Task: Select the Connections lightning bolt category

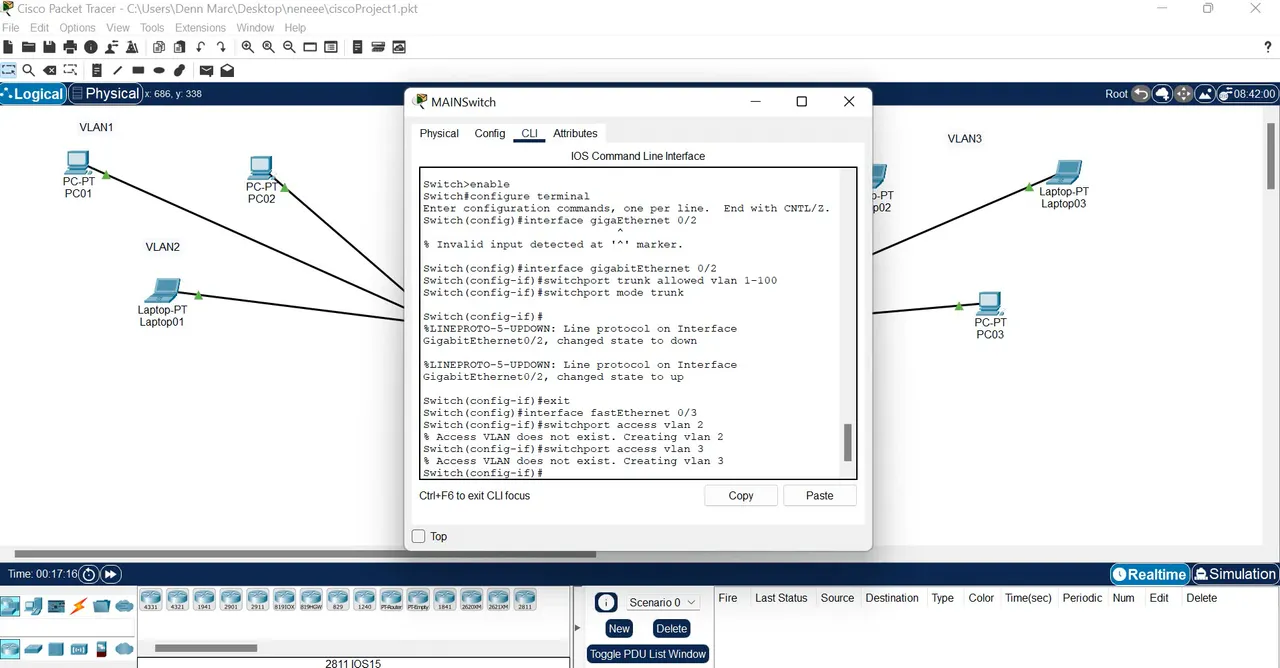Action: pos(79,606)
